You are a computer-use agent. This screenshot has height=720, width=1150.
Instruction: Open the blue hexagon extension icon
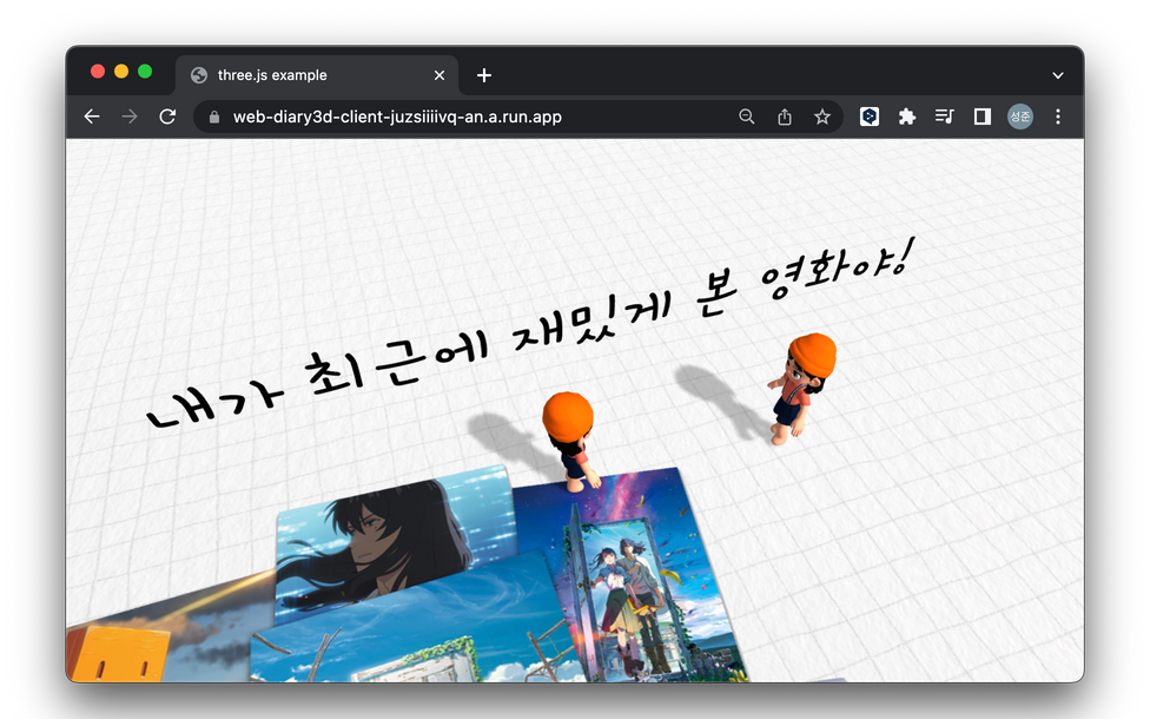coord(869,117)
